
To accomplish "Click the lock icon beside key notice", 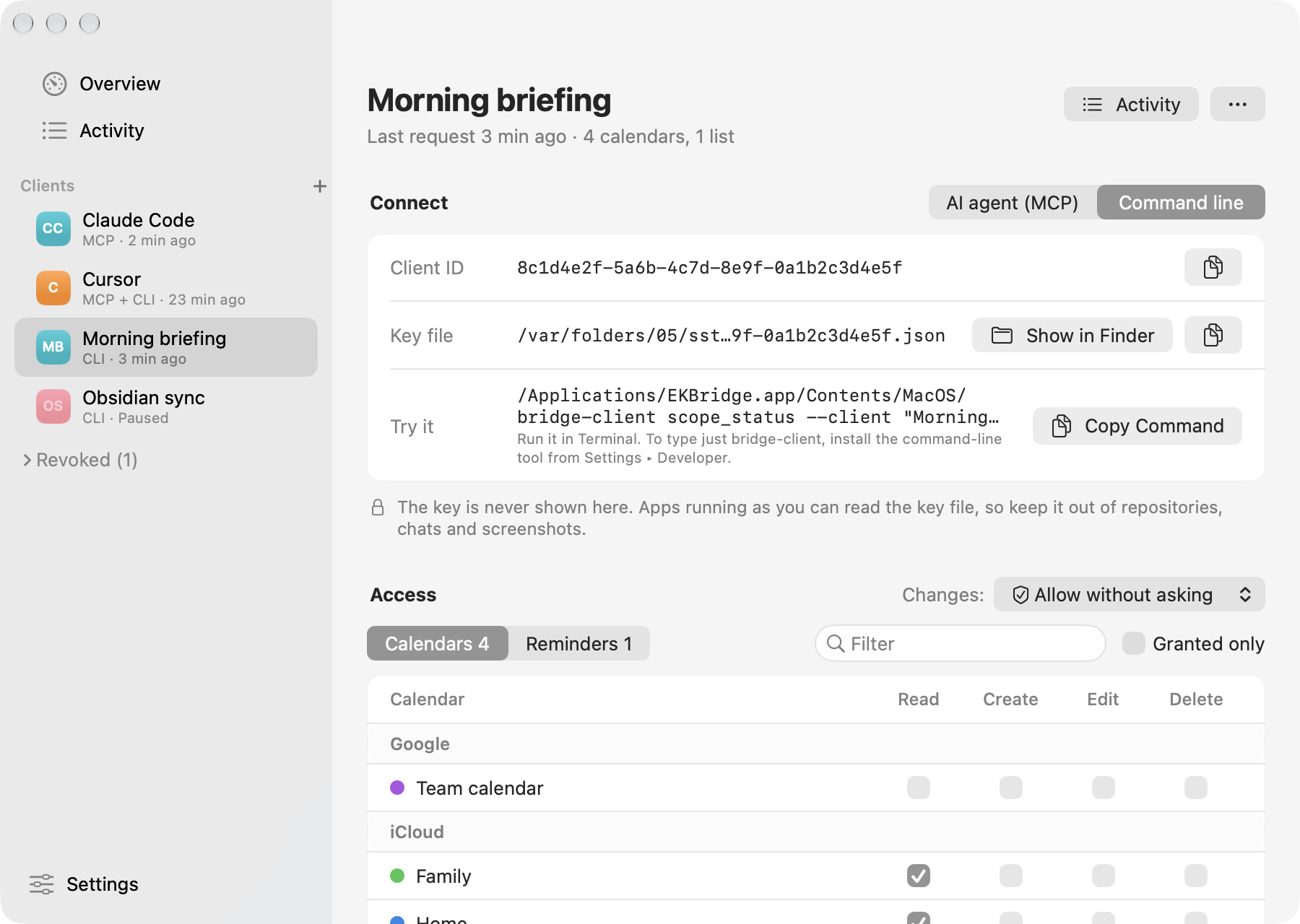I will [x=378, y=507].
